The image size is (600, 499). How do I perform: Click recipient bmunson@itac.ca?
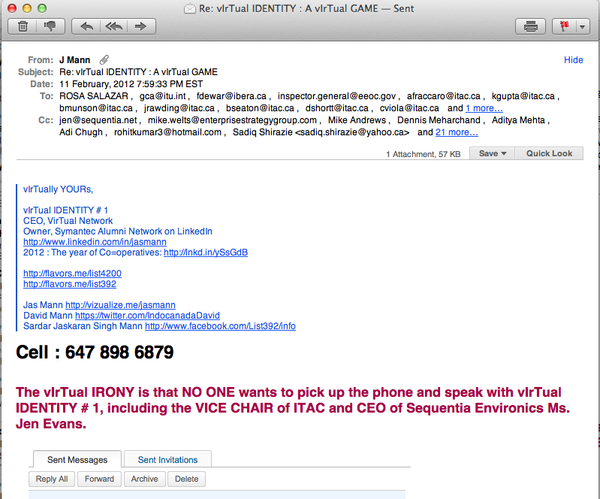(96, 108)
